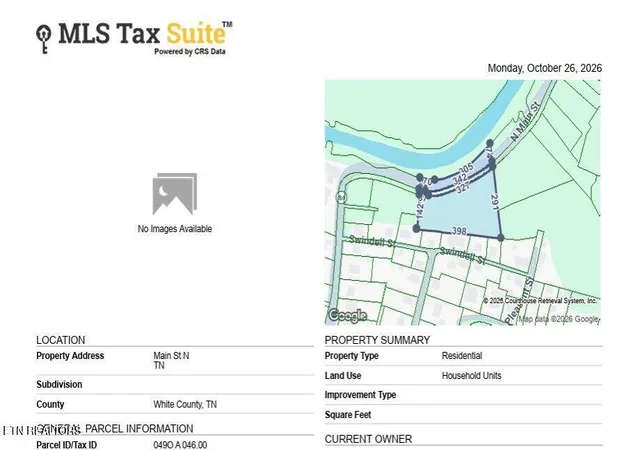Select the top boundary dot near N Main St
Screen dimensions: 640x450
tap(490, 143)
